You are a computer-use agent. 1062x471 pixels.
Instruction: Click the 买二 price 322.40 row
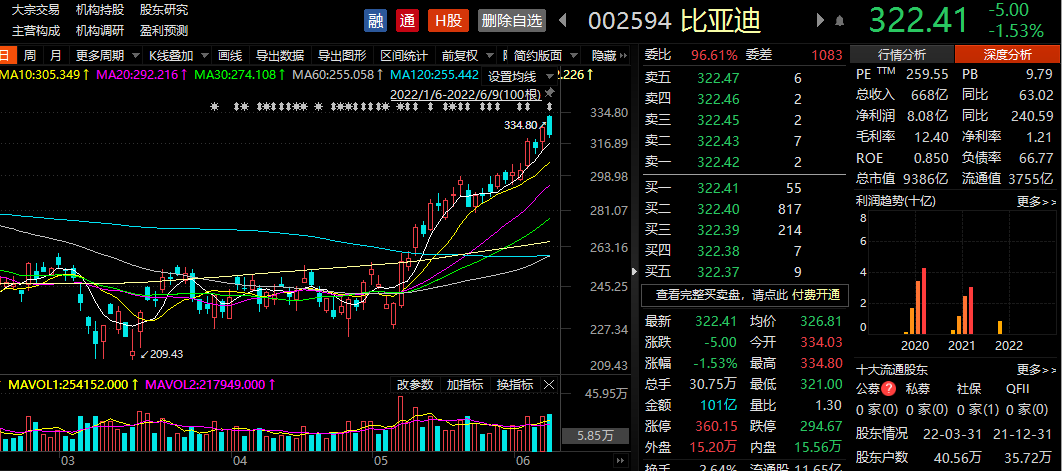(743, 209)
